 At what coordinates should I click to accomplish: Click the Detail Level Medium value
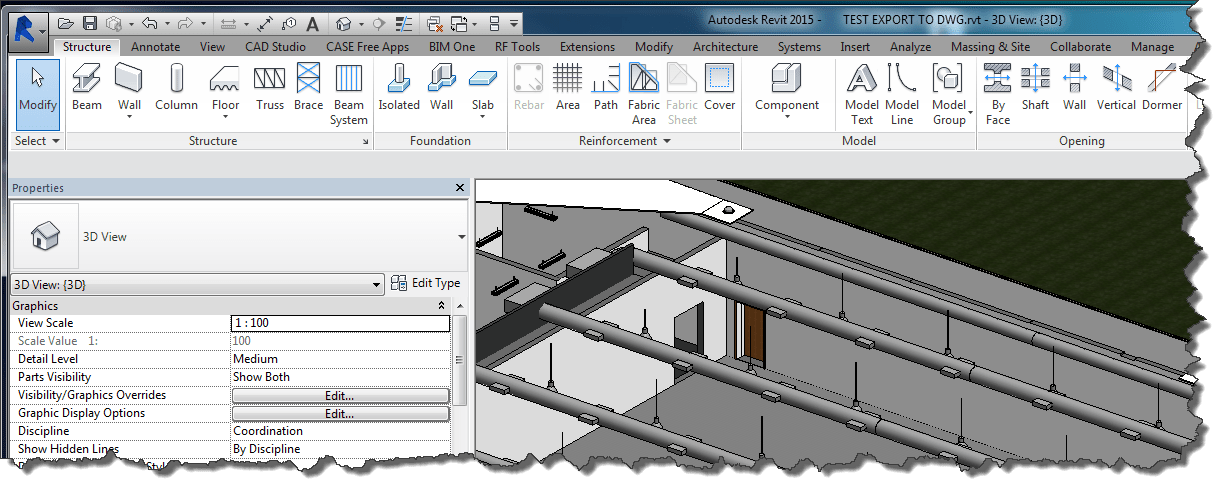tap(341, 359)
